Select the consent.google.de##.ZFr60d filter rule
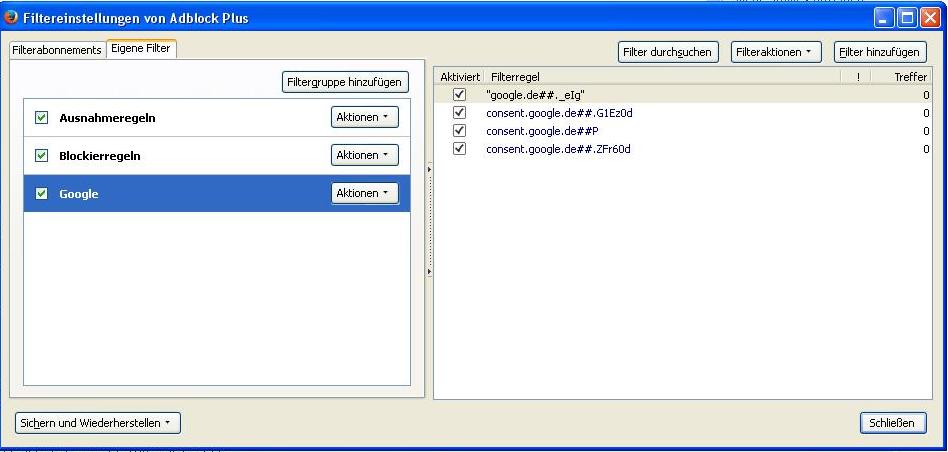This screenshot has width=948, height=452. [683, 149]
